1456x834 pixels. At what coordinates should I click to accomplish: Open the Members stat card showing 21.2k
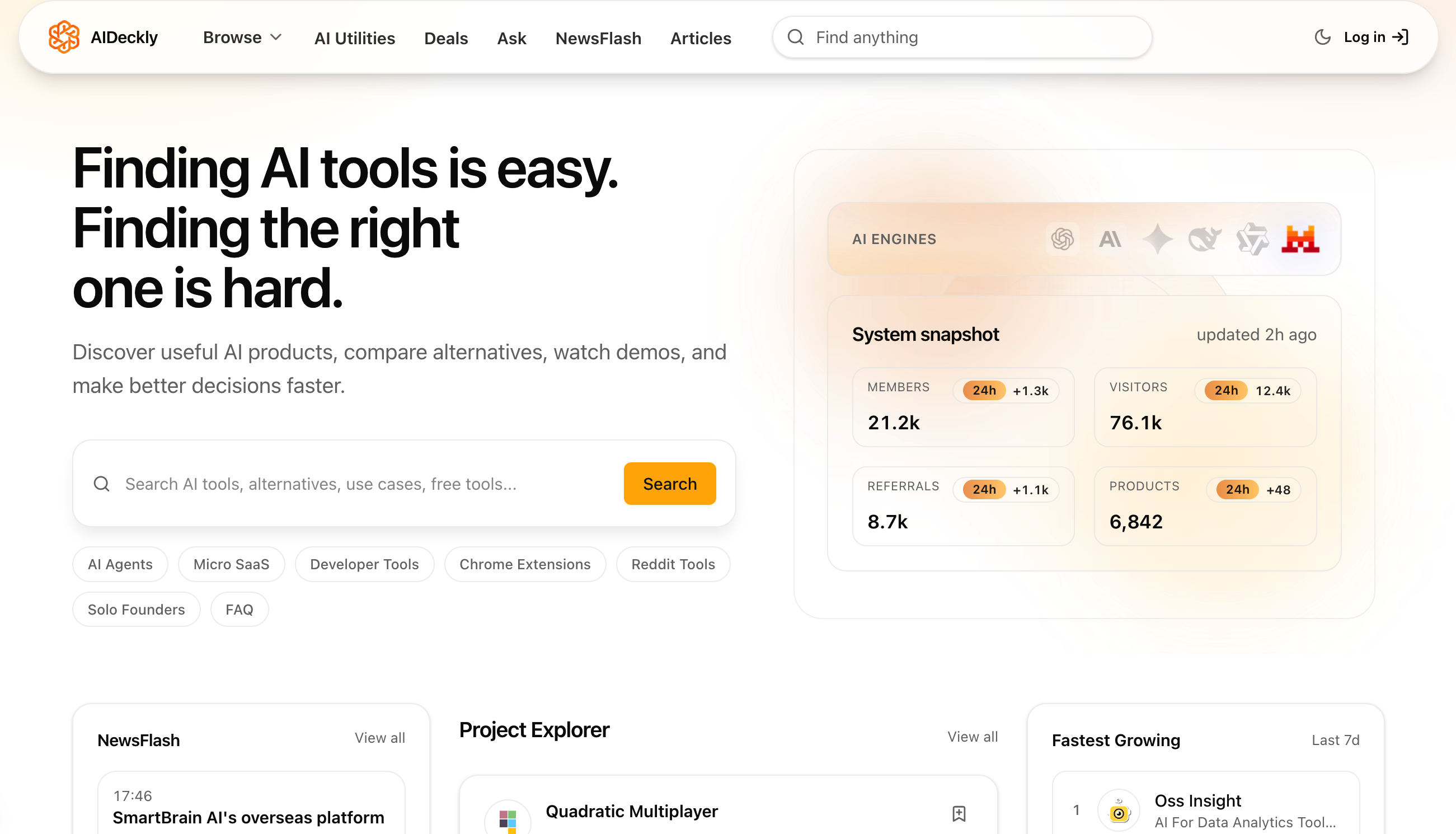[x=963, y=407]
